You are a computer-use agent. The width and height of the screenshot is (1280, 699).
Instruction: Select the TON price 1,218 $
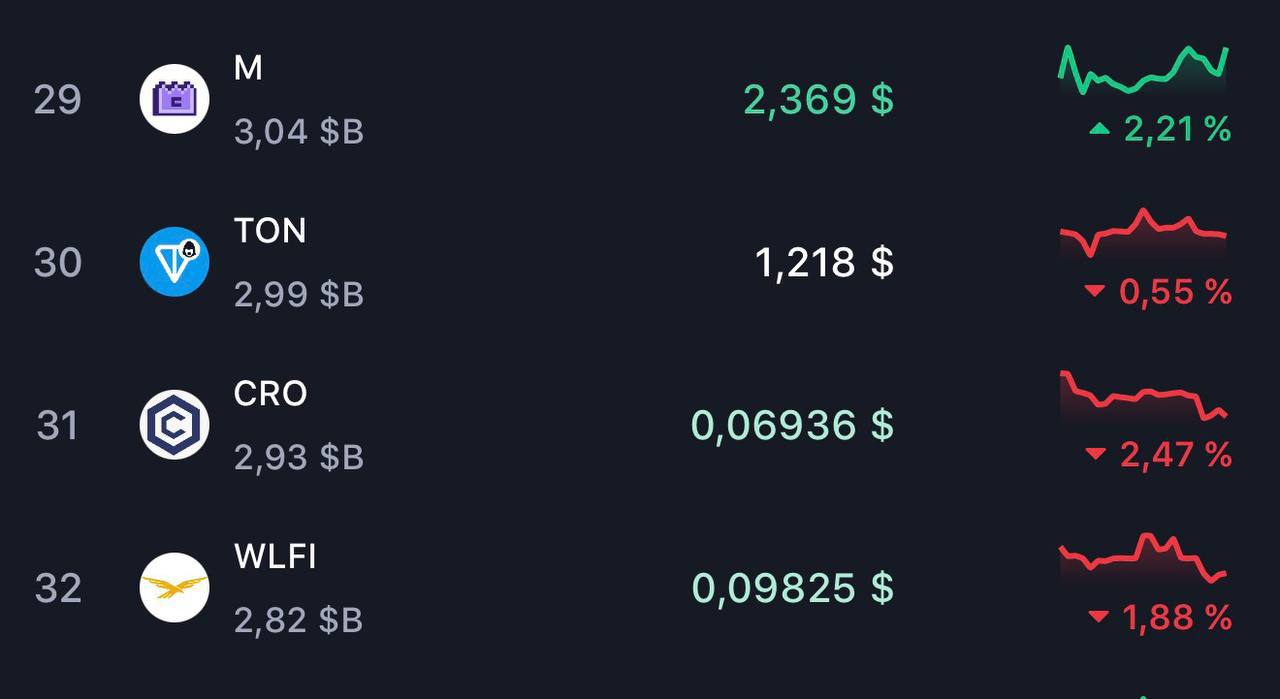824,263
